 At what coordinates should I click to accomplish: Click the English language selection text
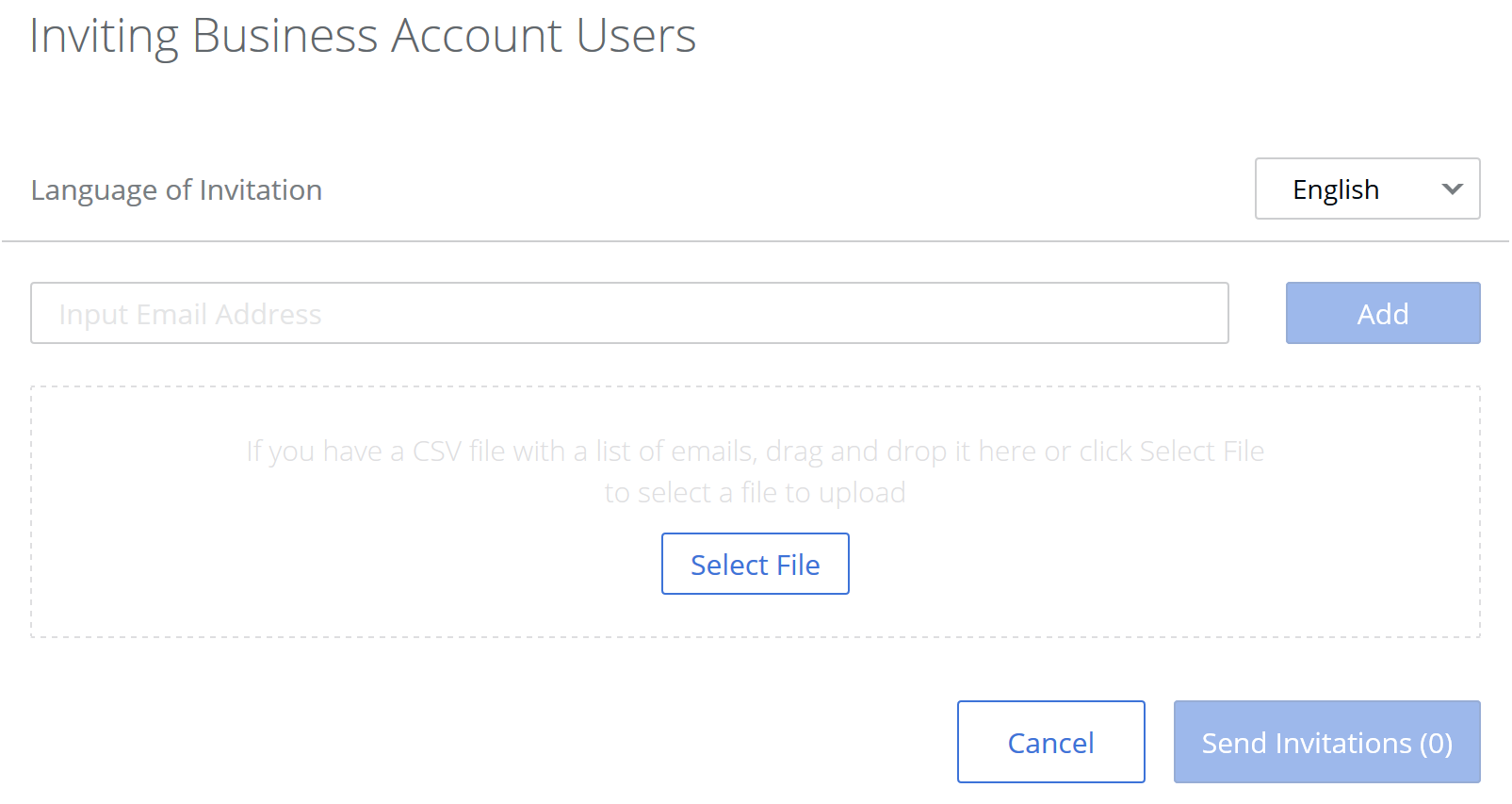tap(1335, 189)
